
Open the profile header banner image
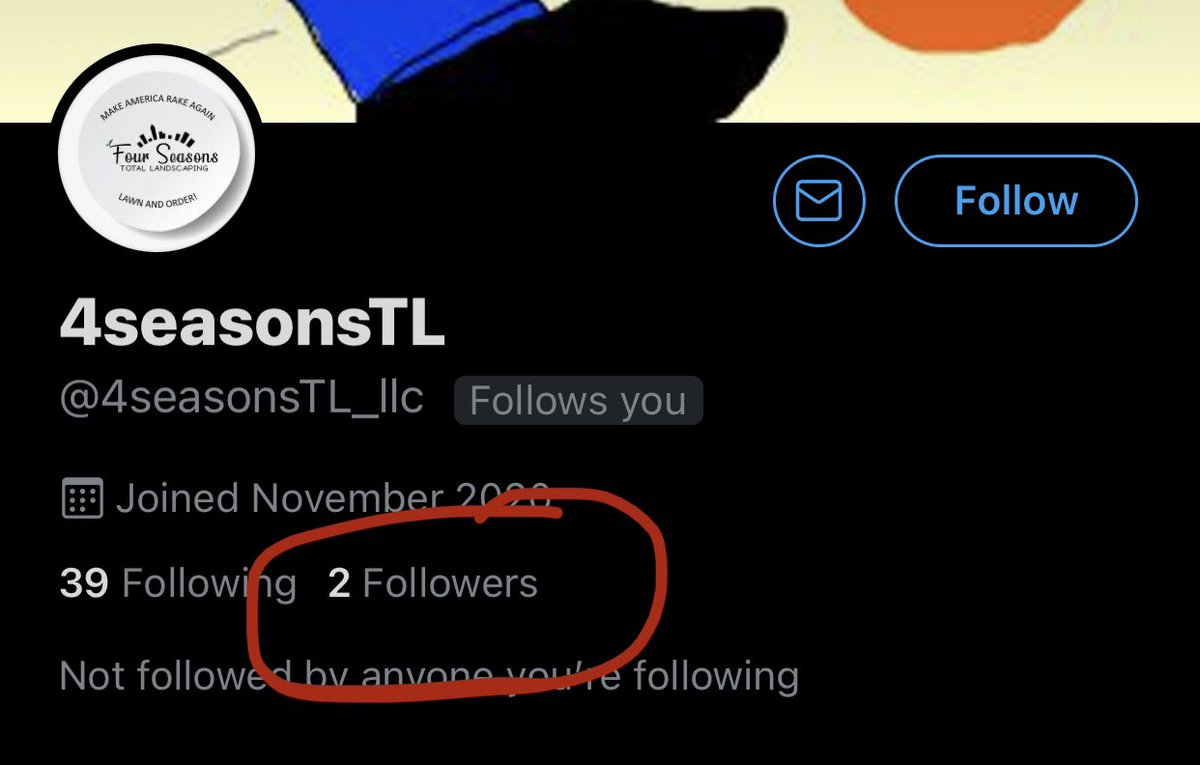pyautogui.click(x=600, y=60)
